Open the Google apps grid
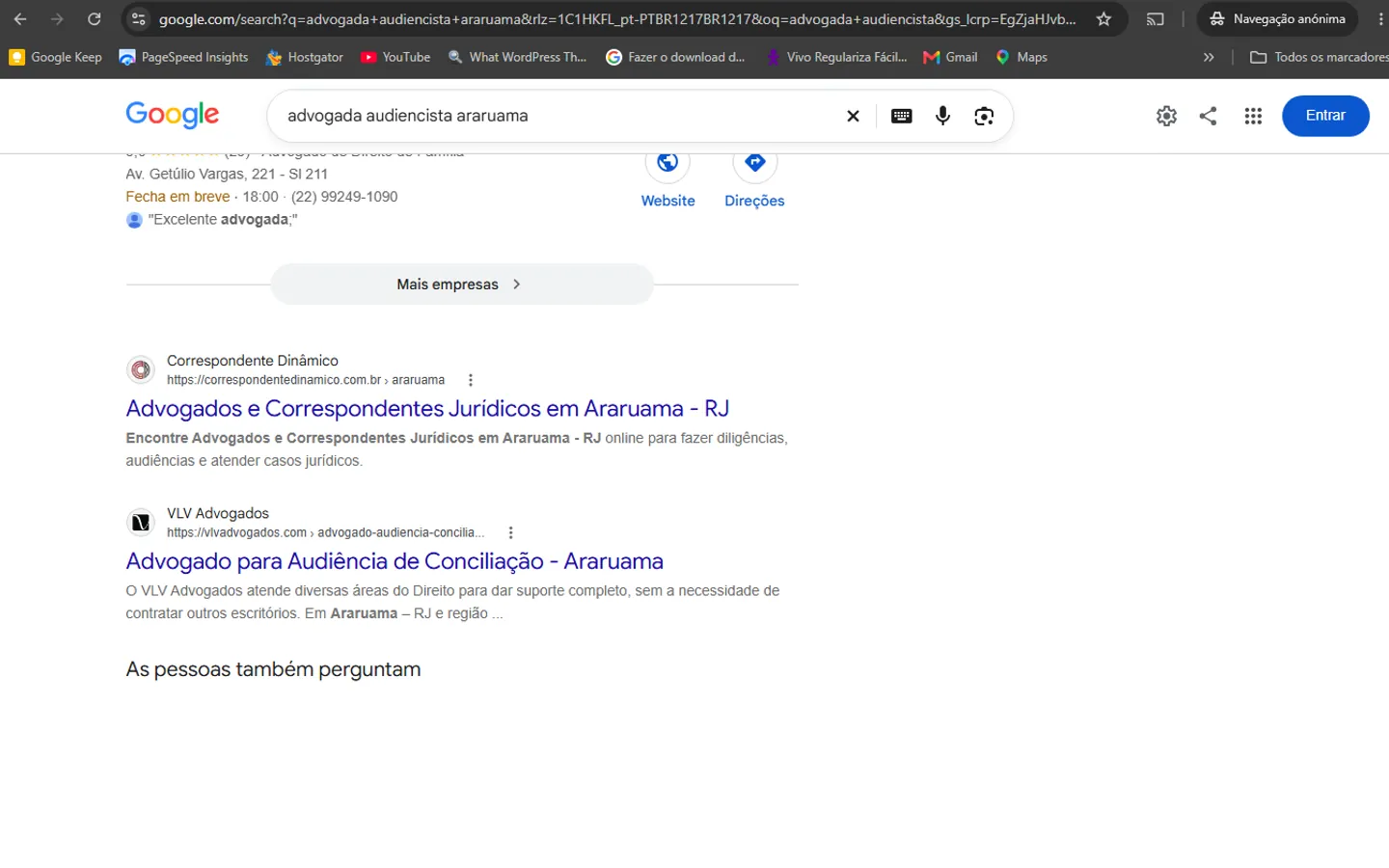This screenshot has height=868, width=1389. [1253, 116]
